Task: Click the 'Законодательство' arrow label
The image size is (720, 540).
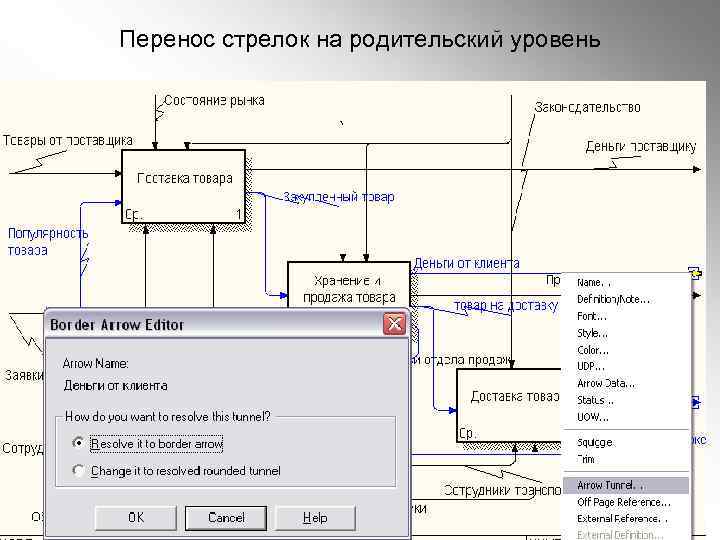Action: [x=587, y=107]
